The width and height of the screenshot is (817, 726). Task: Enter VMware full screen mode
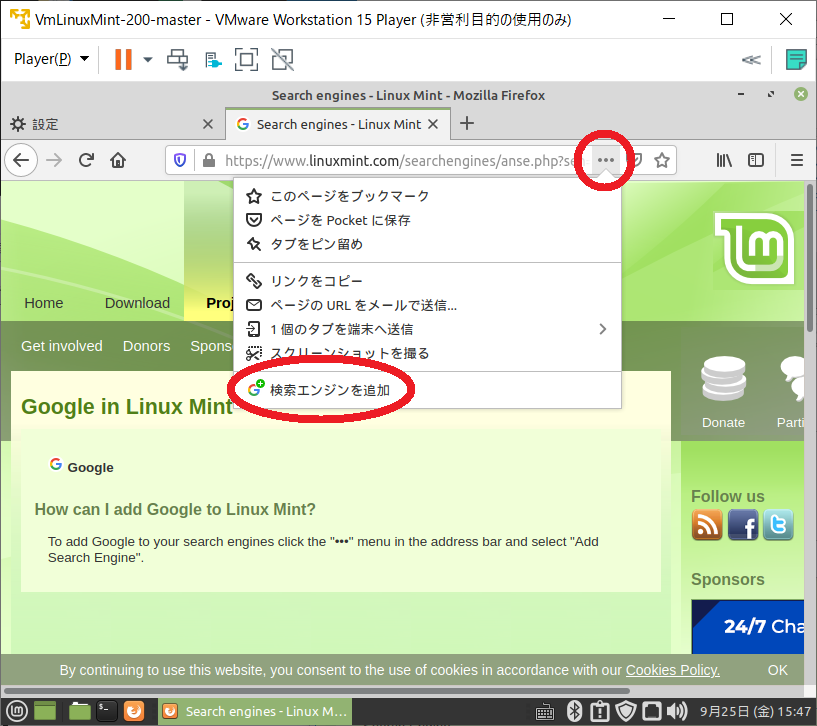pyautogui.click(x=246, y=59)
